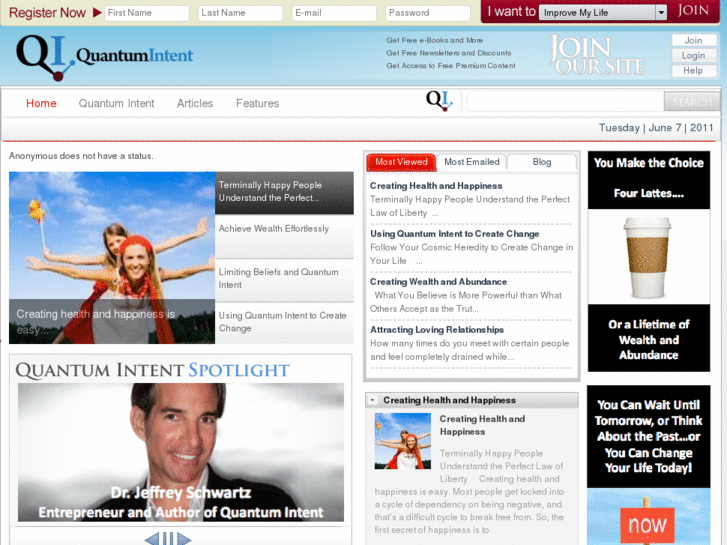Click the orange 'now' sign banner

coord(647,524)
